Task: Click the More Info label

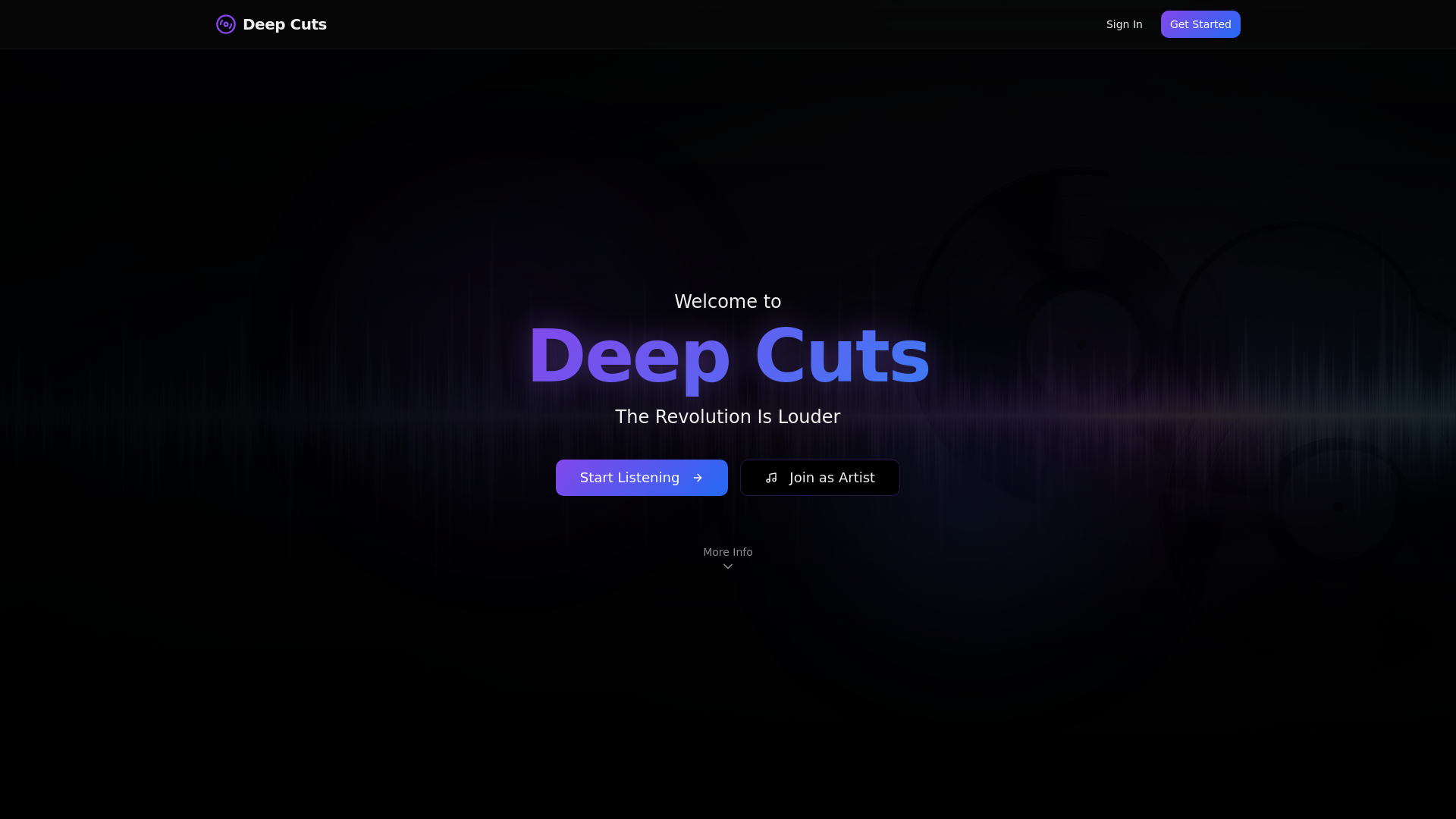Action: coord(728,552)
